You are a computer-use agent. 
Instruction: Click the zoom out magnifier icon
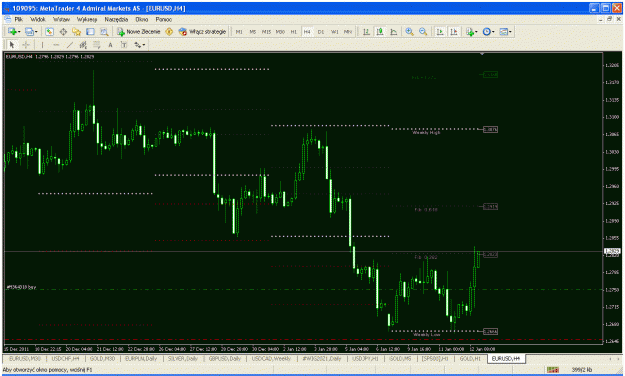(423, 31)
